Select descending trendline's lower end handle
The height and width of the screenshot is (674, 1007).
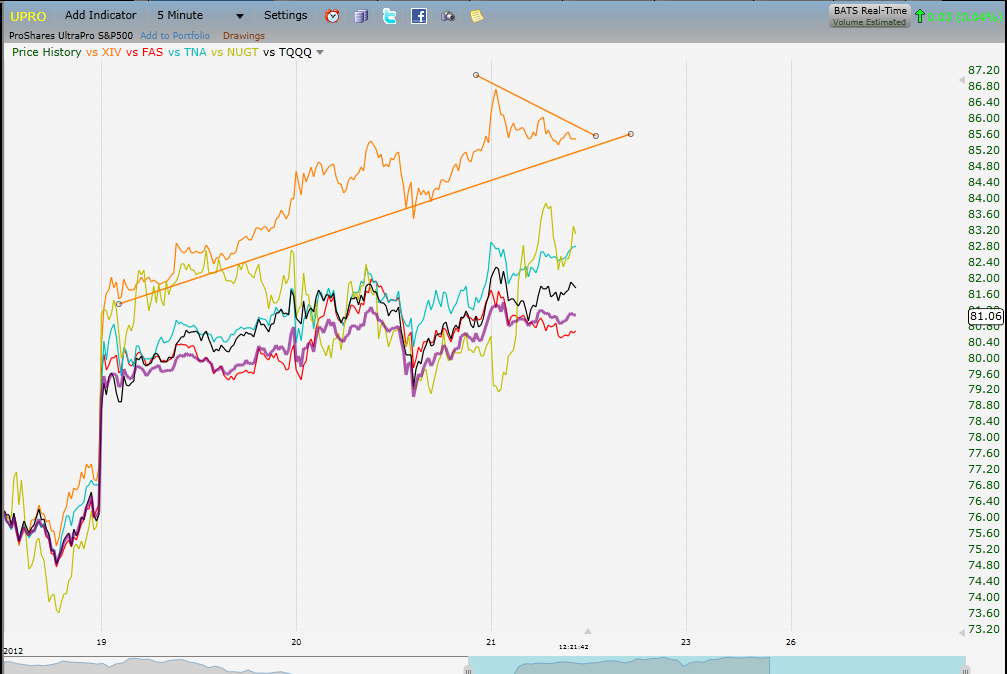tap(596, 136)
